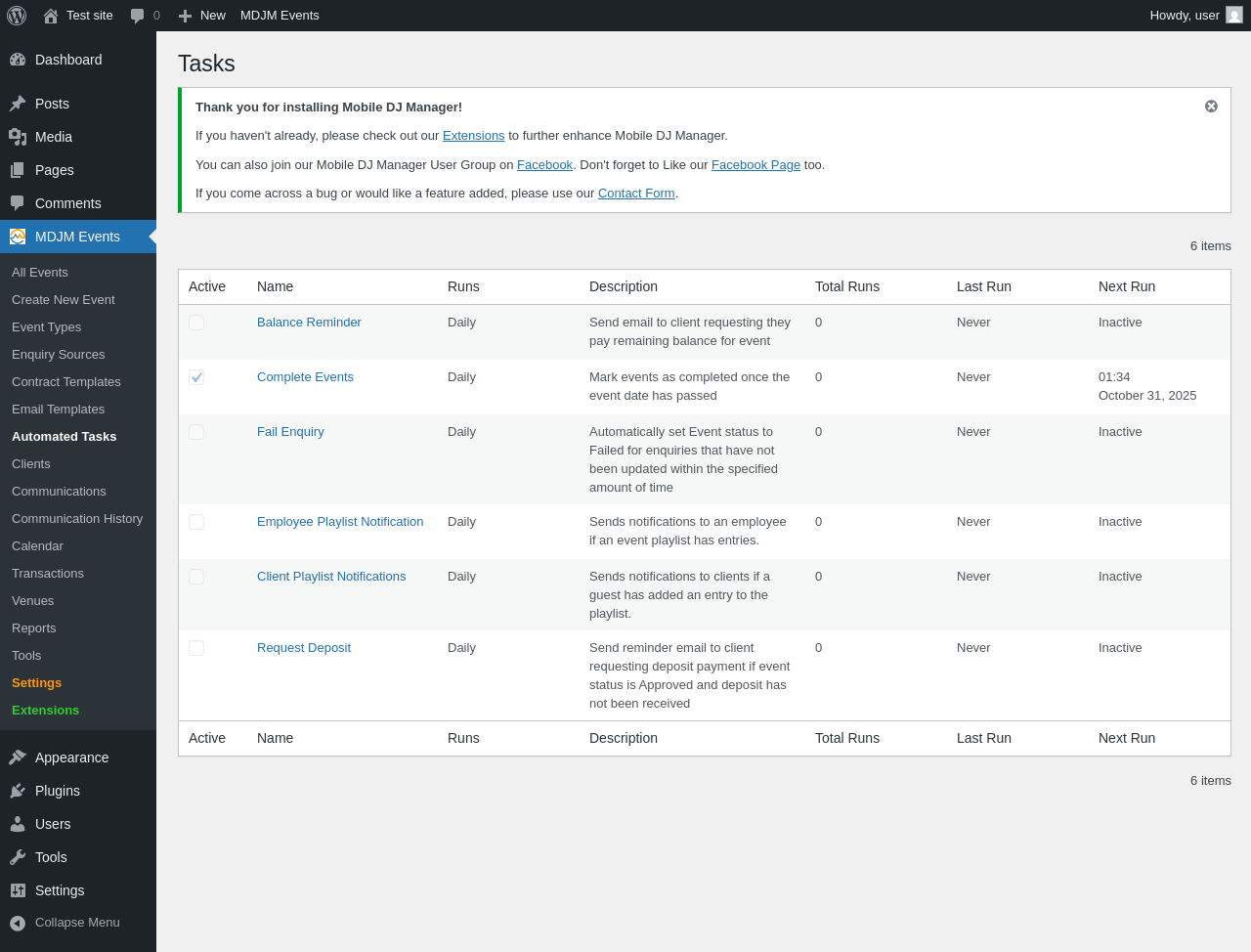1251x952 pixels.
Task: Go to Contract Templates submenu item
Action: (x=66, y=382)
